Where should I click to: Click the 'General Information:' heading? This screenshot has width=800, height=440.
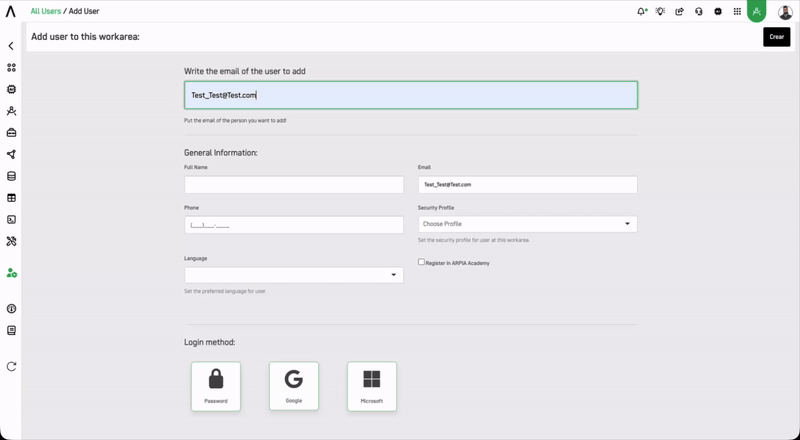221,153
